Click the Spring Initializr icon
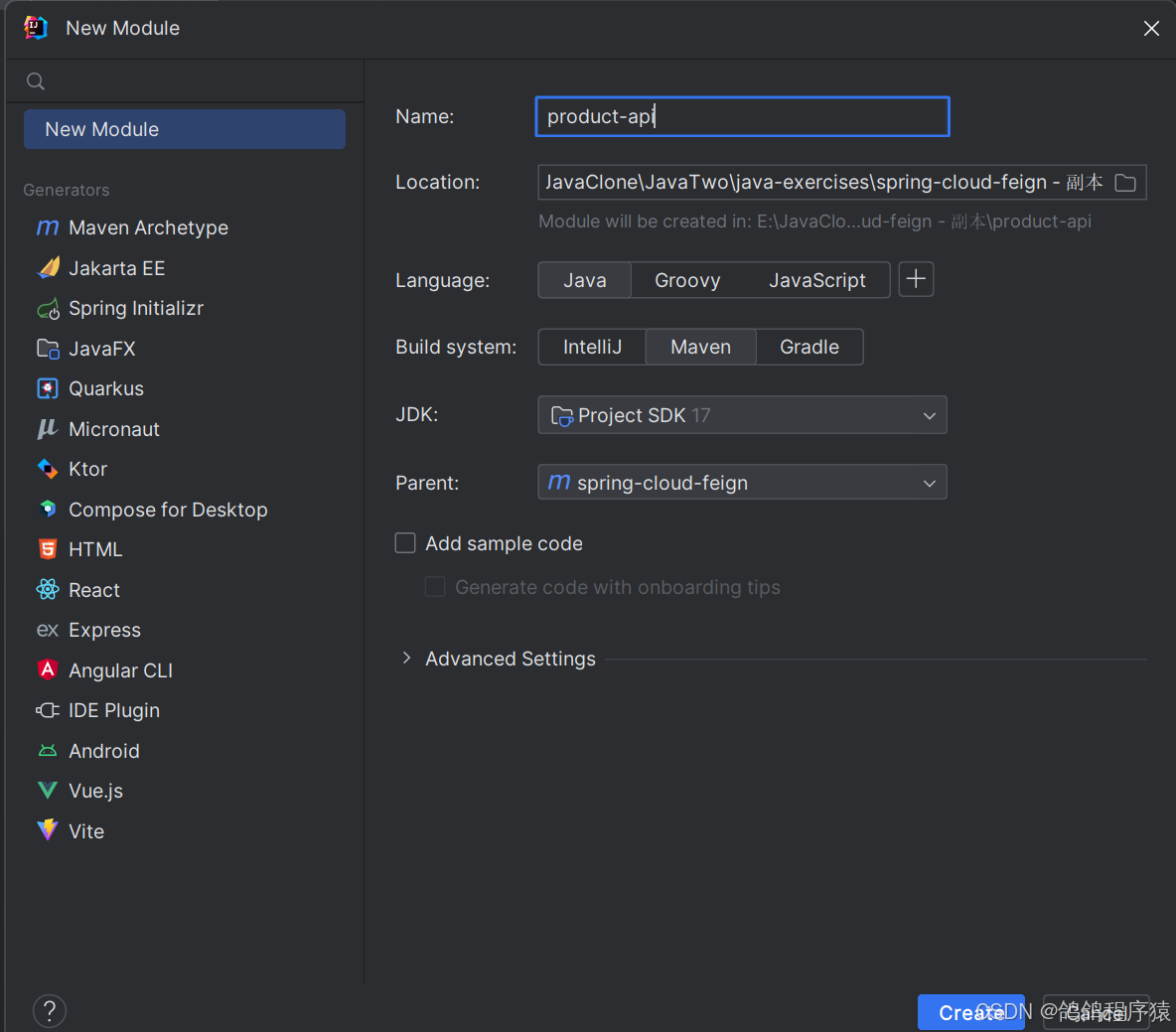This screenshot has height=1032, width=1176. coord(48,308)
